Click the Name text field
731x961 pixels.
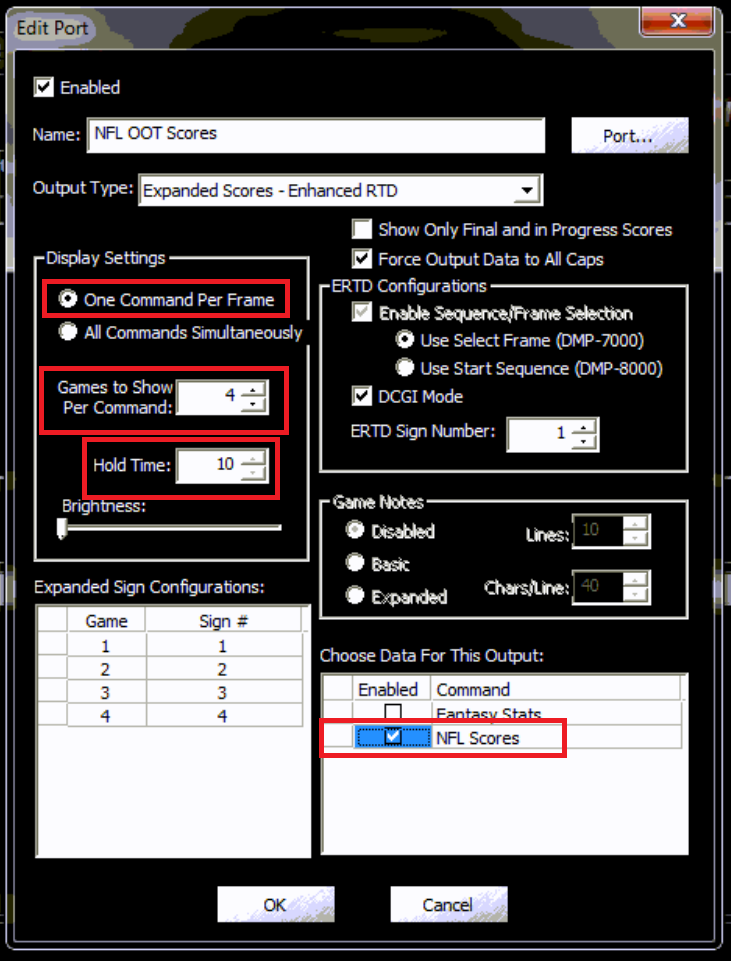click(316, 134)
